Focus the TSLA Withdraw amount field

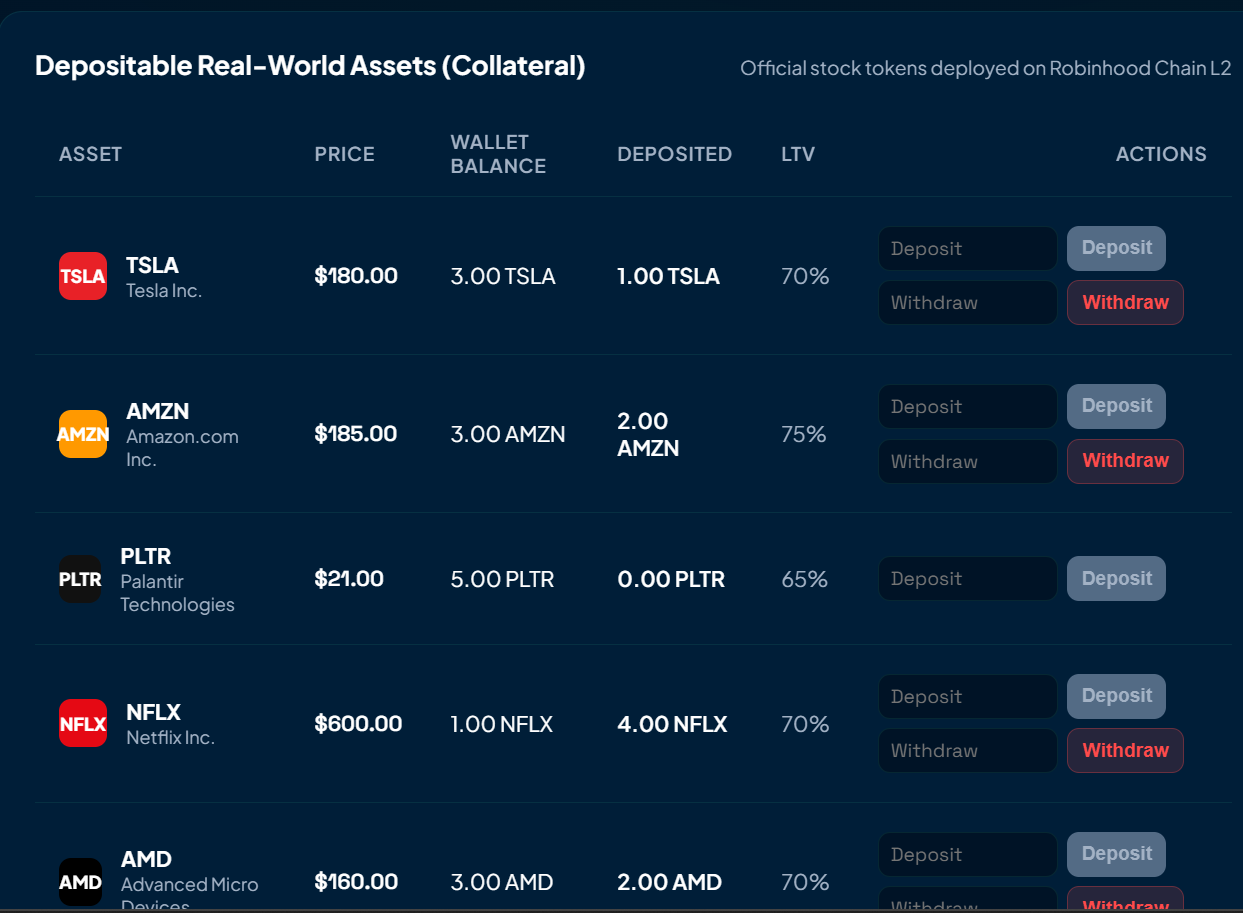click(968, 303)
